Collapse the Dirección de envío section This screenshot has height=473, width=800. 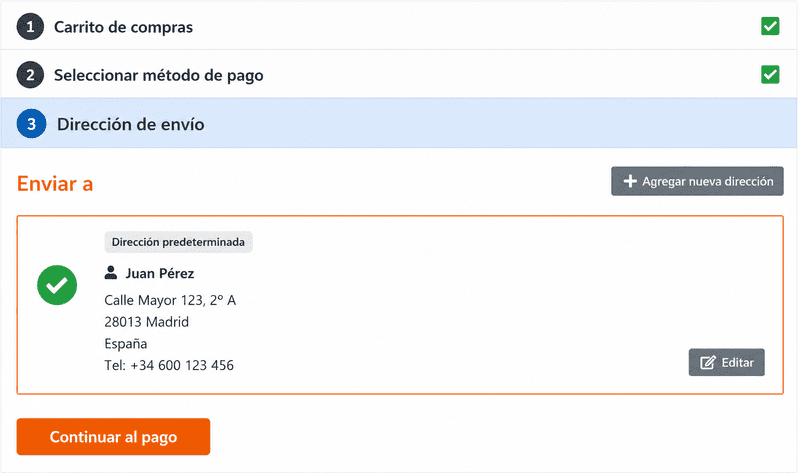[x=399, y=123]
